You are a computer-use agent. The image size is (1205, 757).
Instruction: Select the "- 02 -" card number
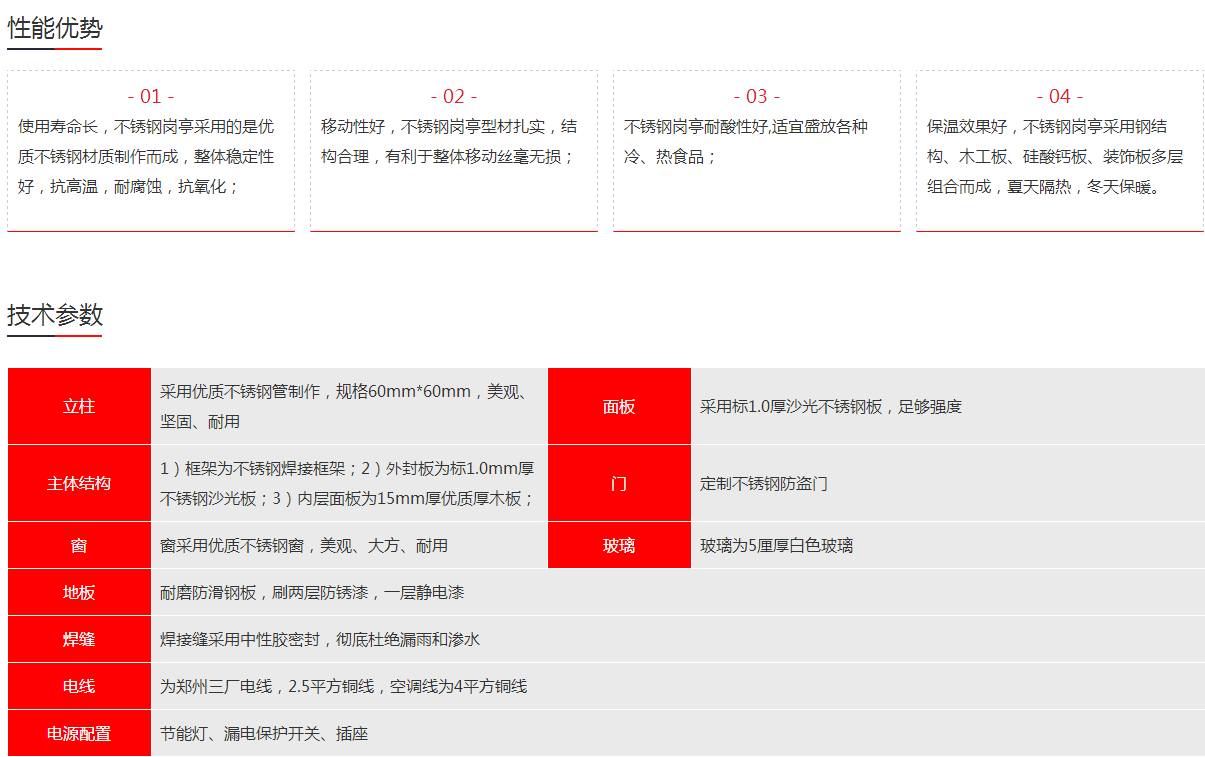(454, 96)
